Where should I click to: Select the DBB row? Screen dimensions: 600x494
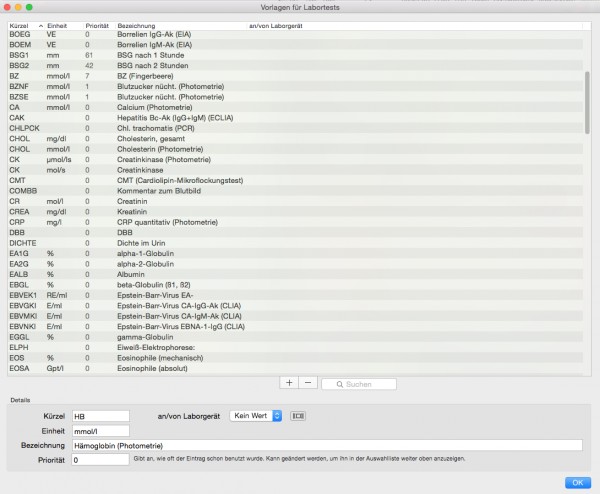[295, 233]
